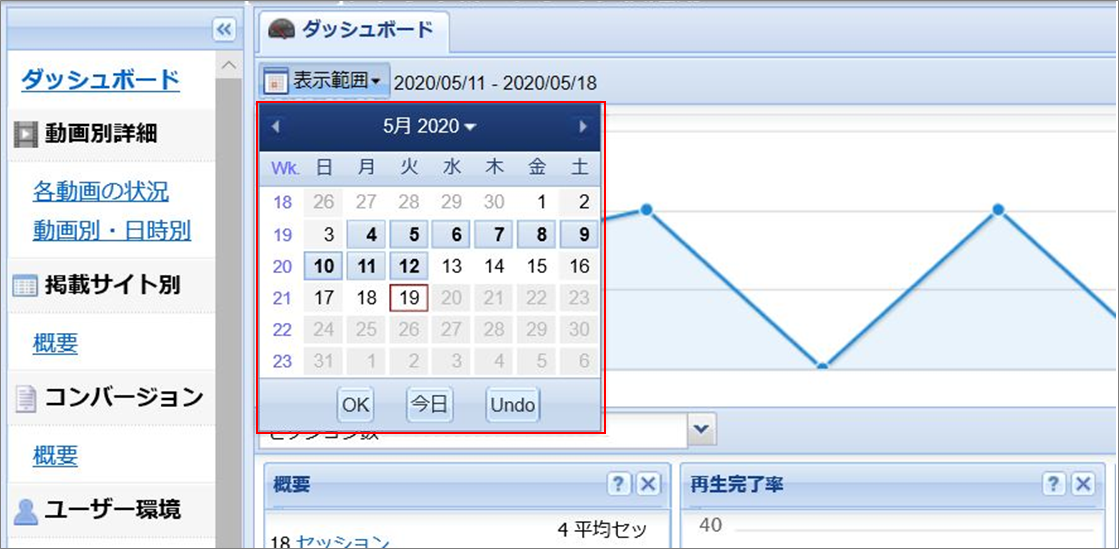The width and height of the screenshot is (1119, 549).
Task: Open the 表示範囲 date range dropdown
Action: 325,81
